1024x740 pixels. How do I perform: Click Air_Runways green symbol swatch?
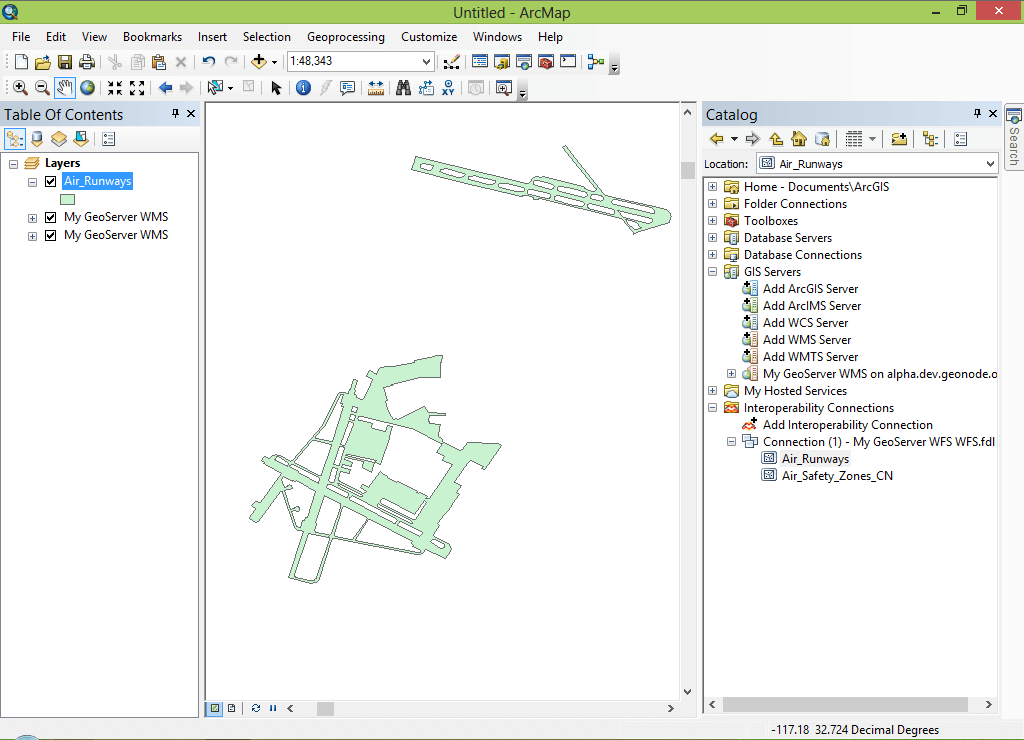(67, 199)
